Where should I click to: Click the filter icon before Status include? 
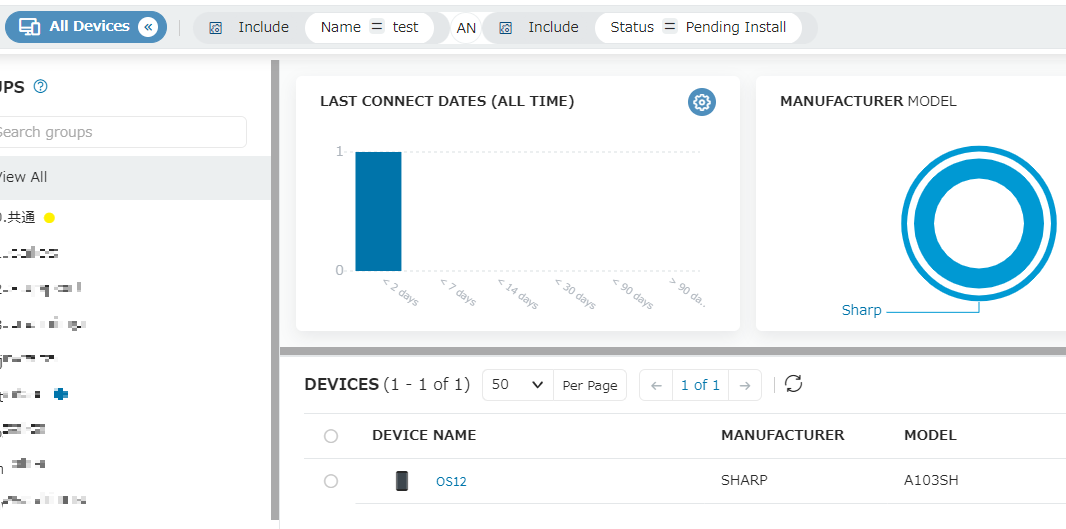click(505, 28)
